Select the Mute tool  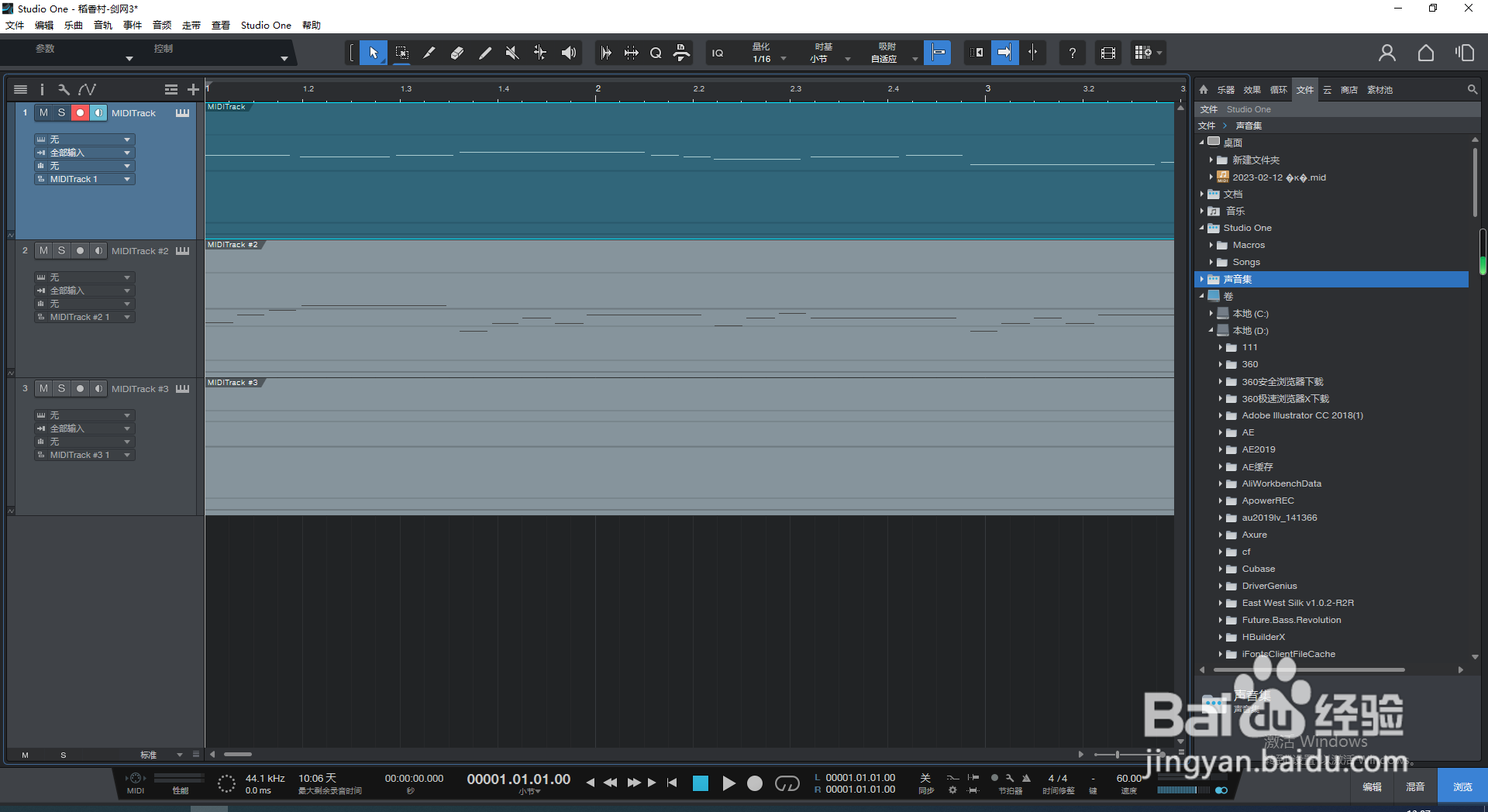click(x=511, y=53)
